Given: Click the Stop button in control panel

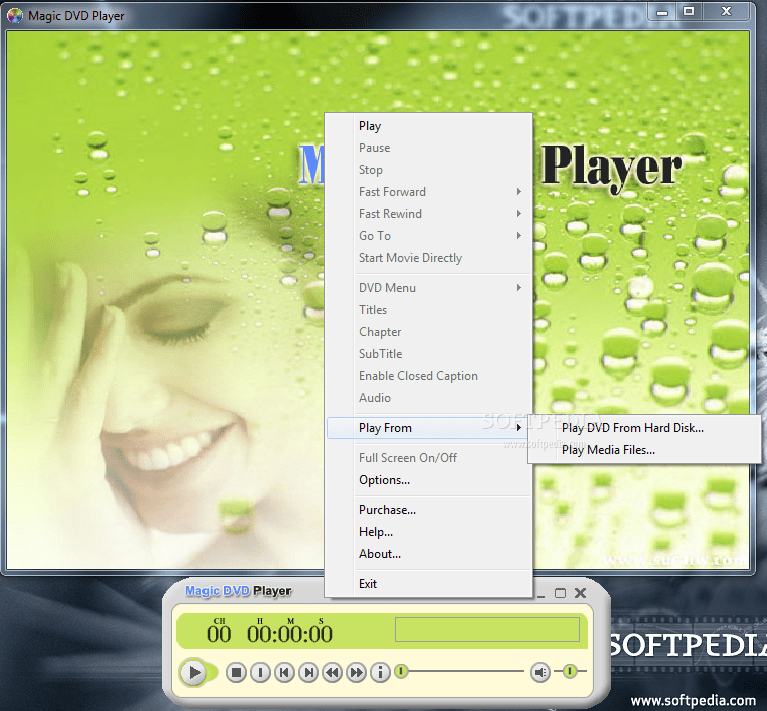Looking at the screenshot, I should [x=236, y=673].
